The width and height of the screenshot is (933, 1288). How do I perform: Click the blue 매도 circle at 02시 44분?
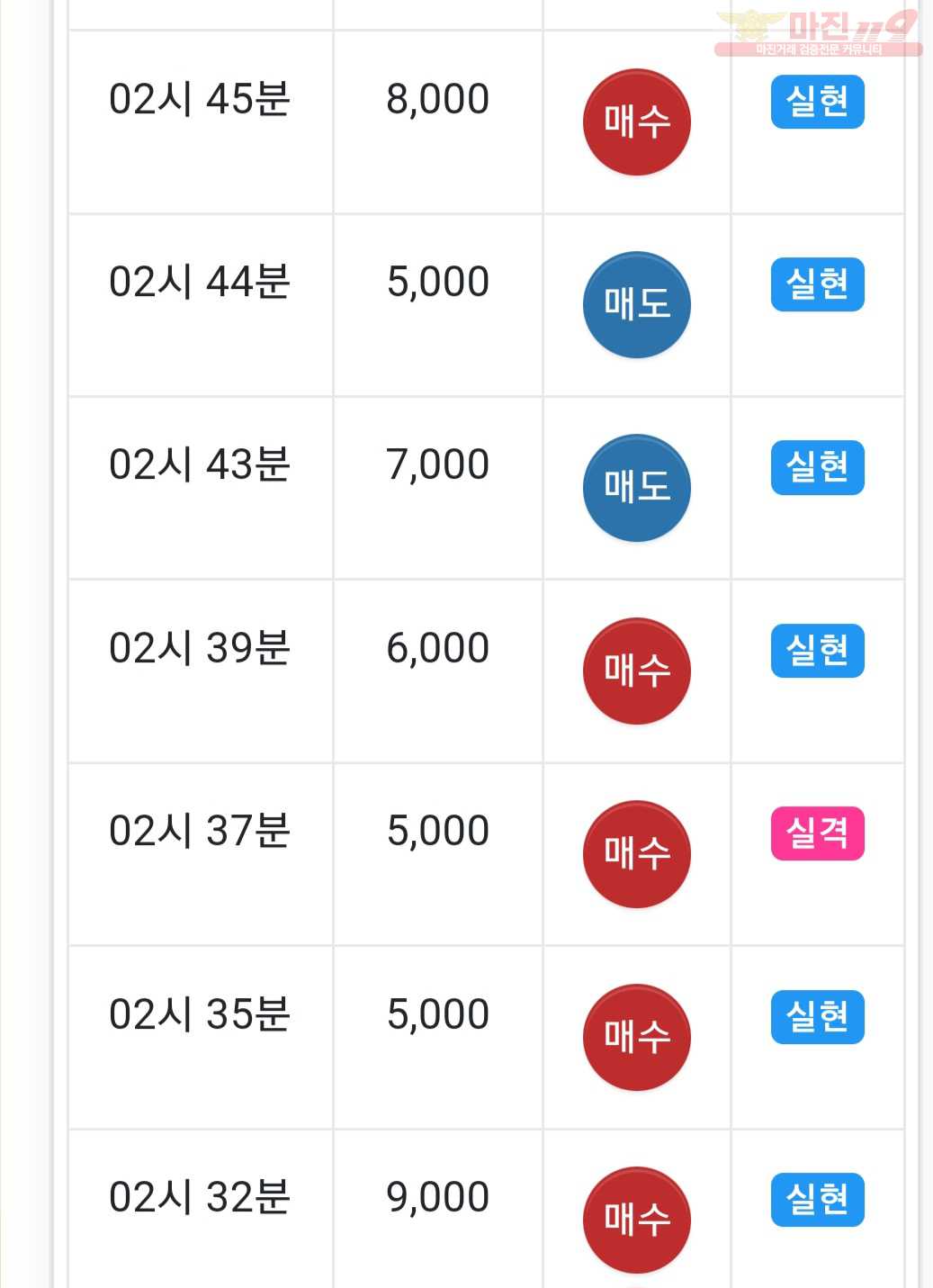point(637,304)
